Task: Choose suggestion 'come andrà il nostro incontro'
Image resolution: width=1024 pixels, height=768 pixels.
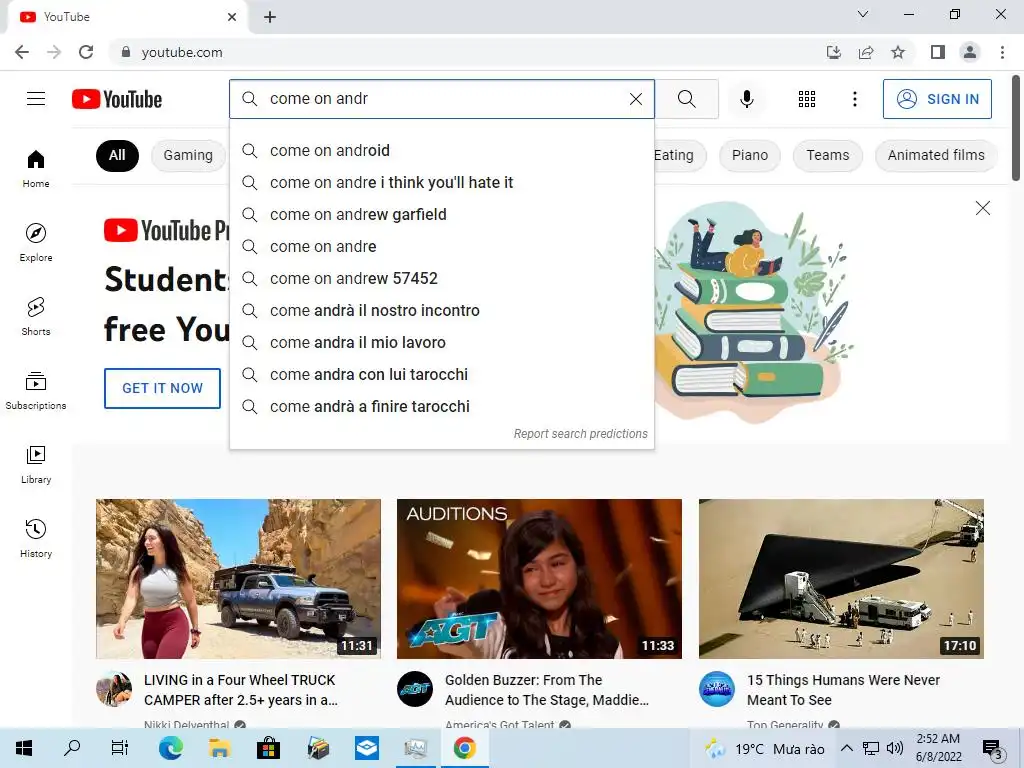Action: [442, 310]
